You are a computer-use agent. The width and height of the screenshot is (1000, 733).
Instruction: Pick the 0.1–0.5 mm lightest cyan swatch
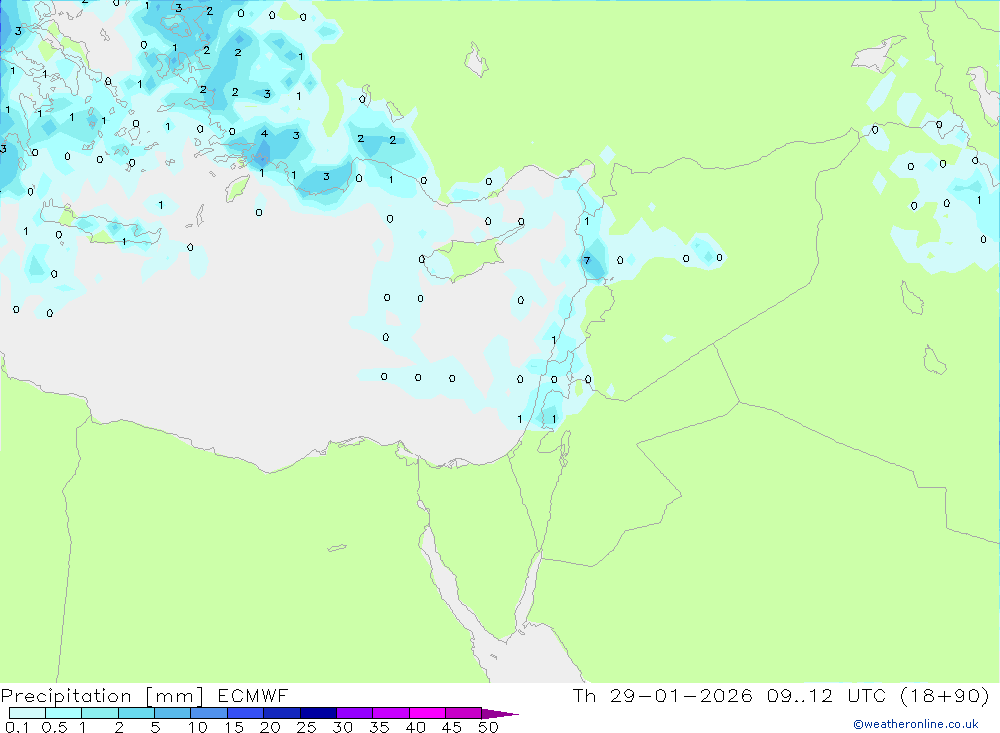[27, 713]
